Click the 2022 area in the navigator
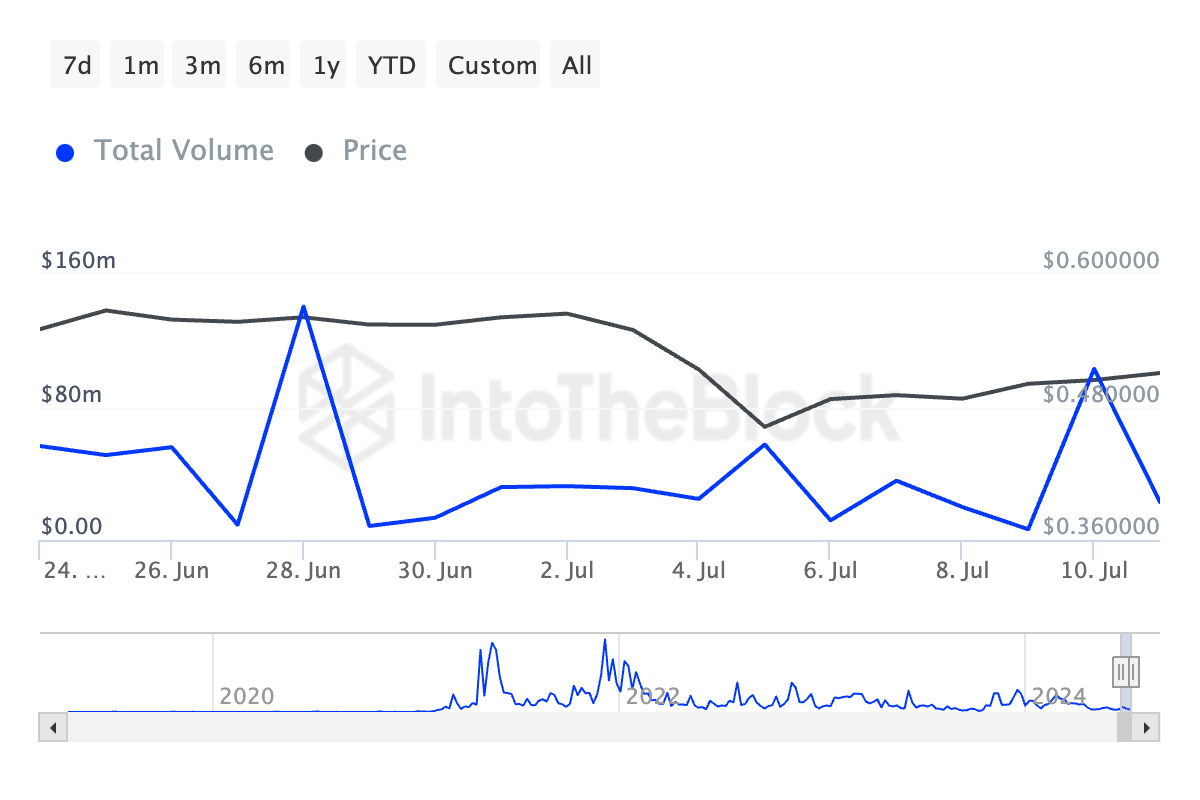The height and width of the screenshot is (800, 1200). [652, 696]
